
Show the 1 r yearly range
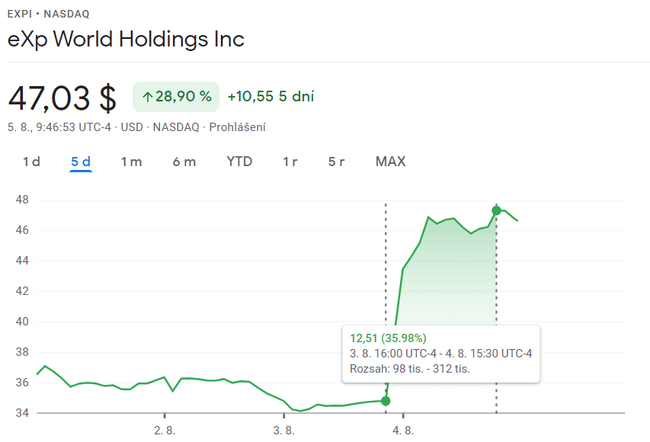click(290, 162)
